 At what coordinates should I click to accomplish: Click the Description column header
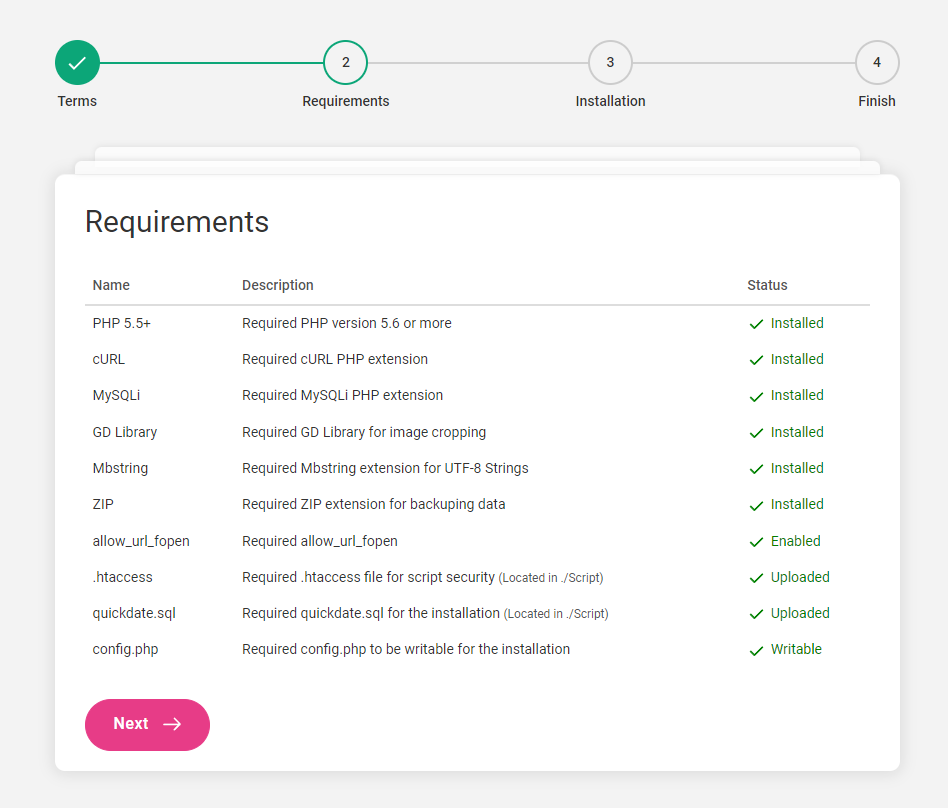[278, 285]
